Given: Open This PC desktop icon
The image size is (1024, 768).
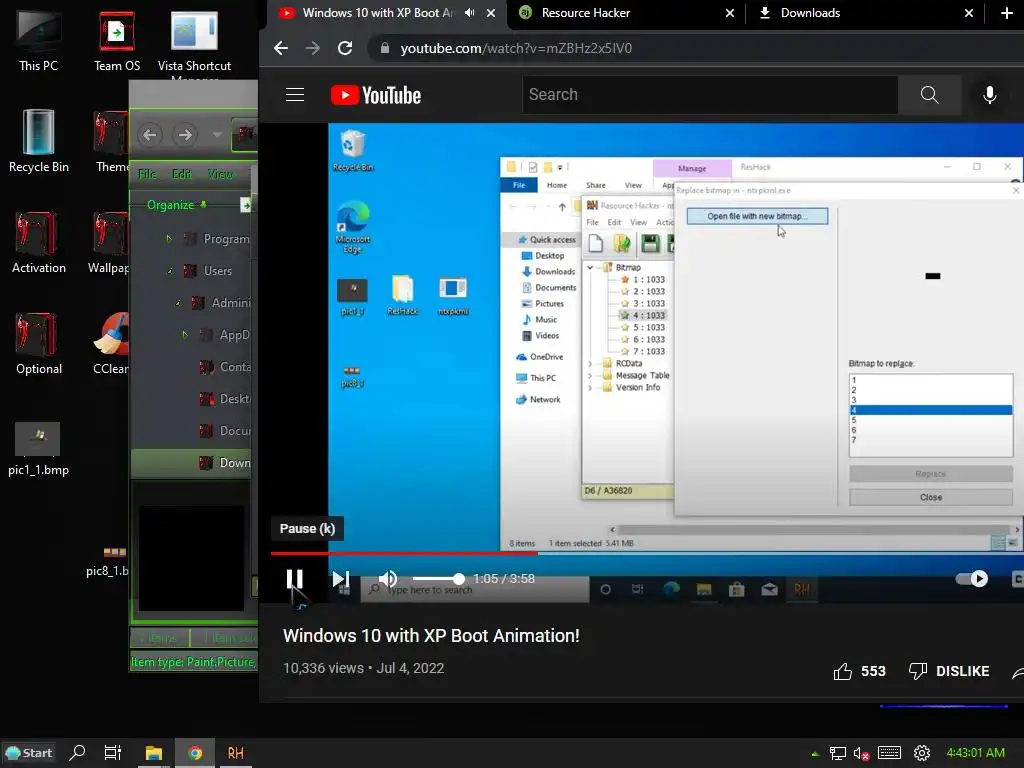Looking at the screenshot, I should [x=39, y=39].
